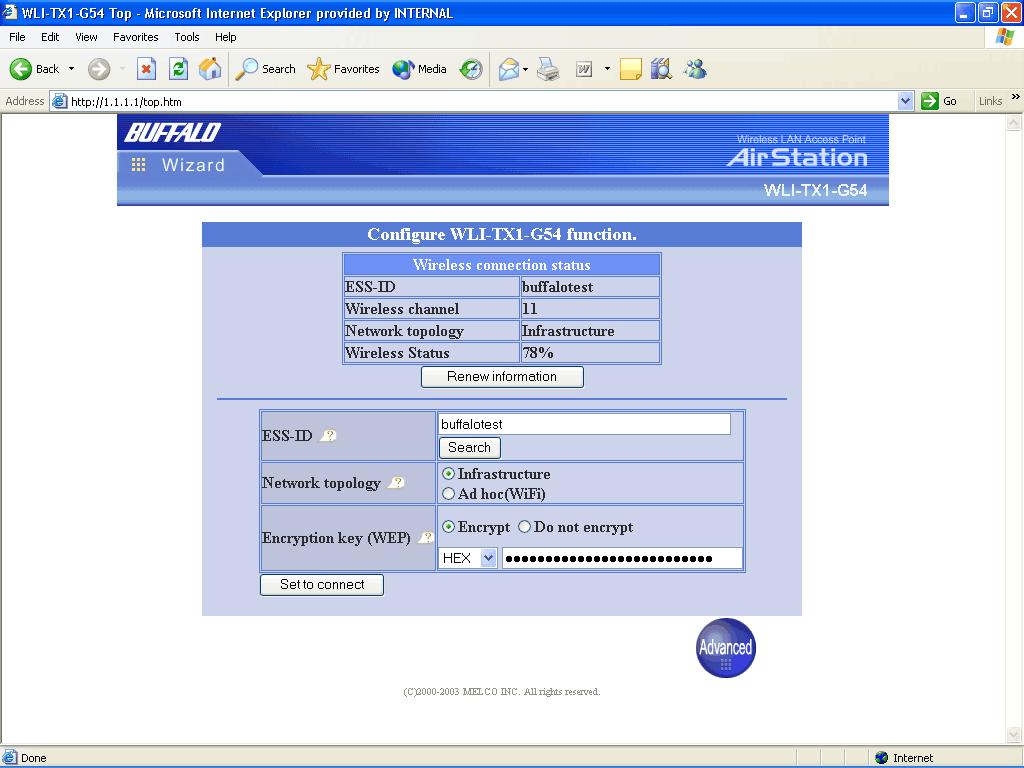Click the Wizard grid icon
Image resolution: width=1024 pixels, height=768 pixels.
138,165
